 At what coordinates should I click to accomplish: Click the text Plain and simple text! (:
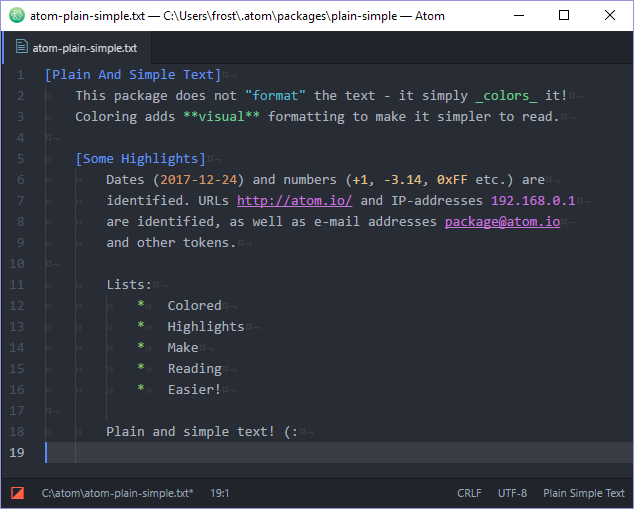[x=202, y=432]
